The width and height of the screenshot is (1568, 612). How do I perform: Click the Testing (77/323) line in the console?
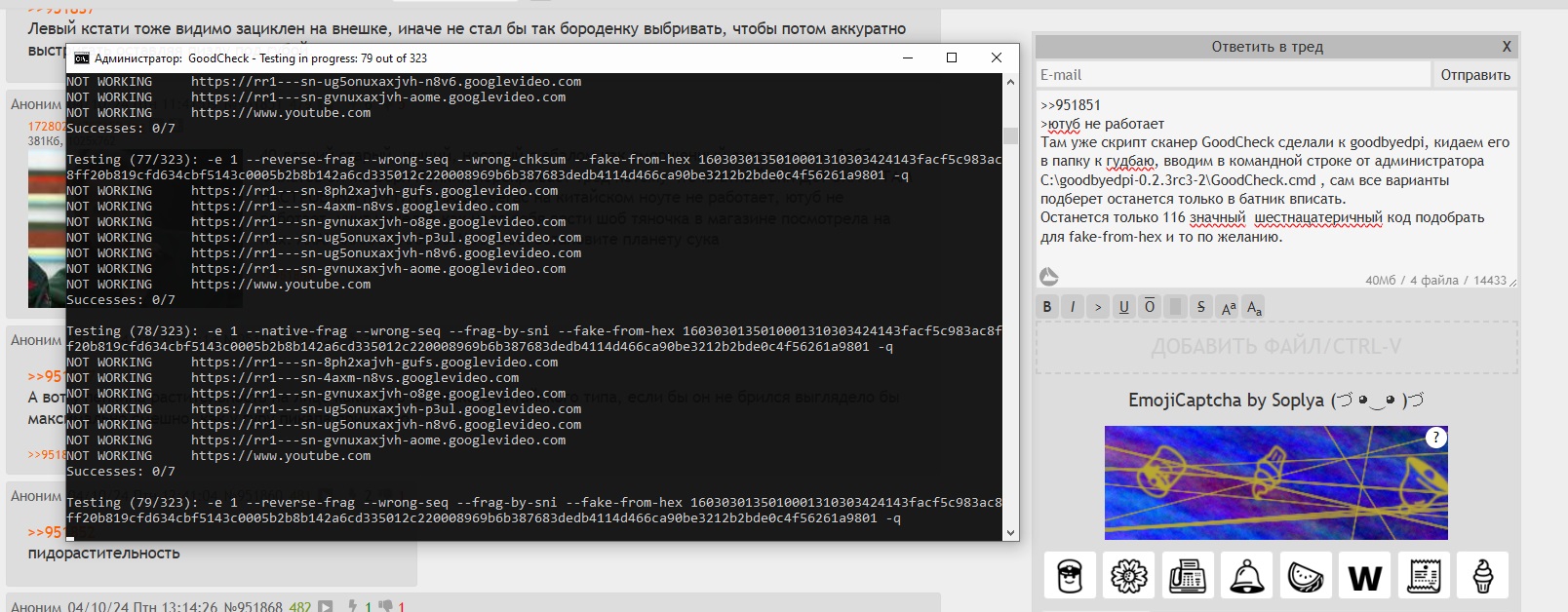click(533, 168)
